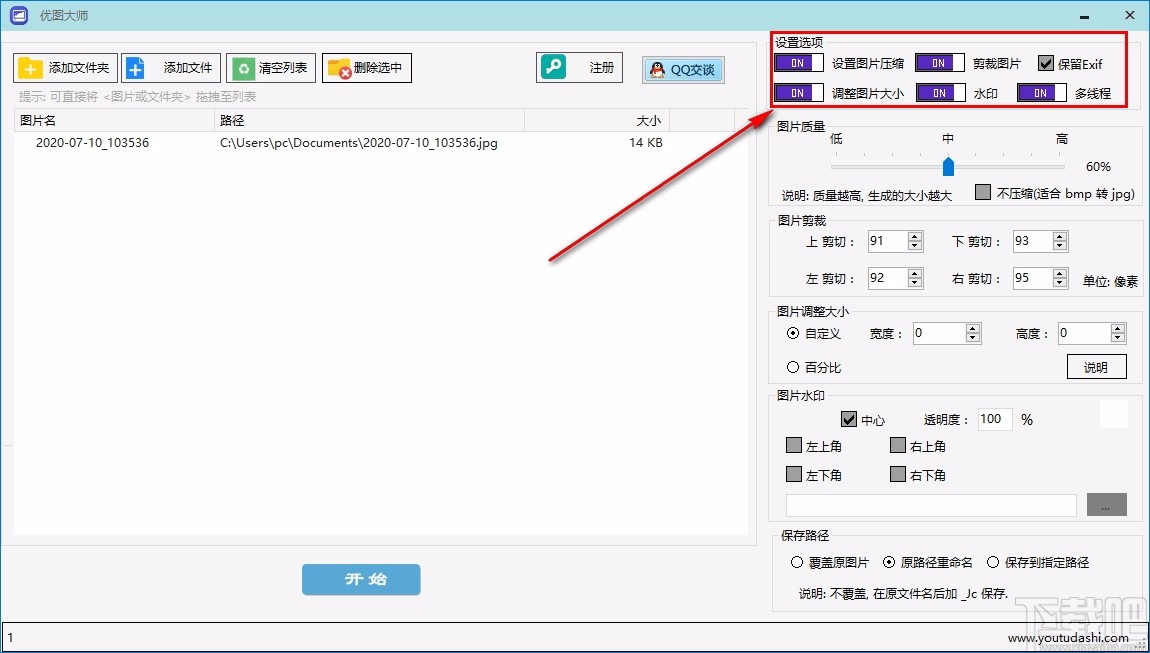Toggle the 多线程 switch

tap(1041, 92)
